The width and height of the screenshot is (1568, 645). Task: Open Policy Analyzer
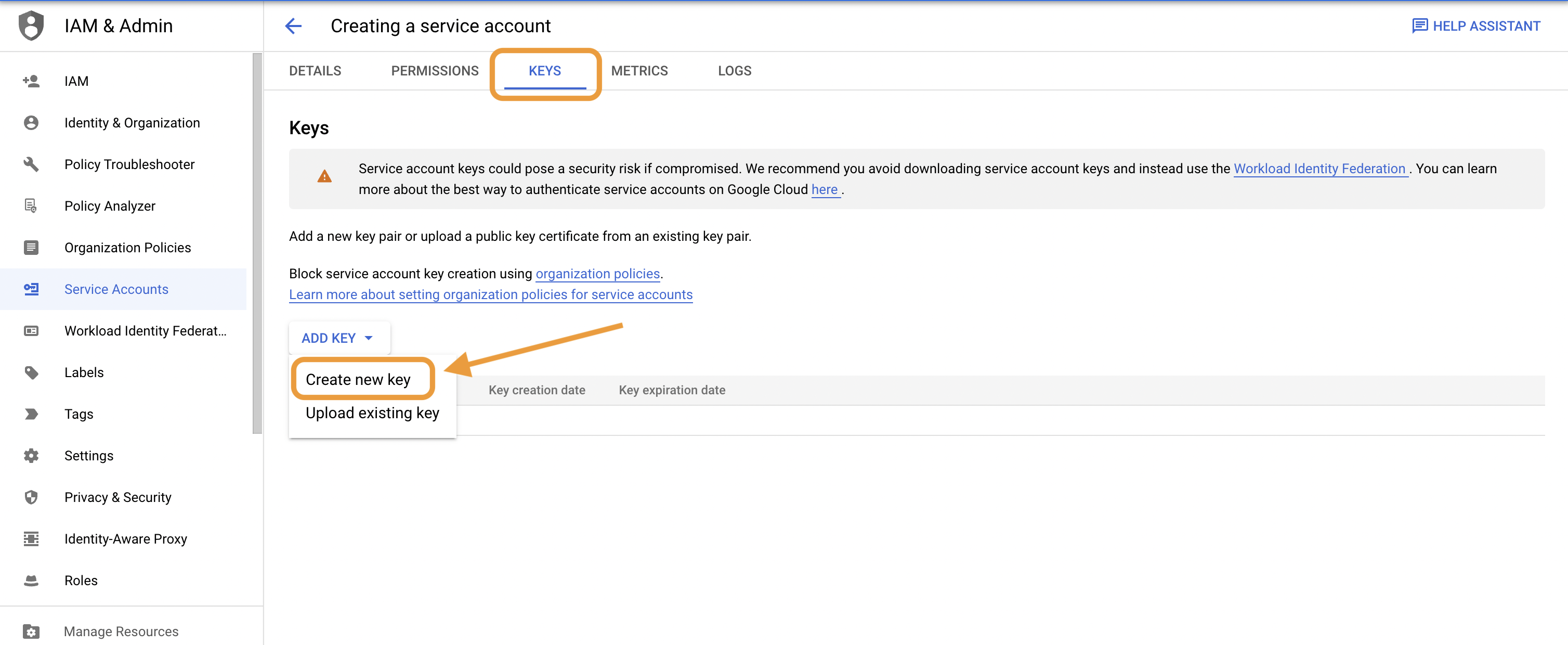[x=123, y=206]
